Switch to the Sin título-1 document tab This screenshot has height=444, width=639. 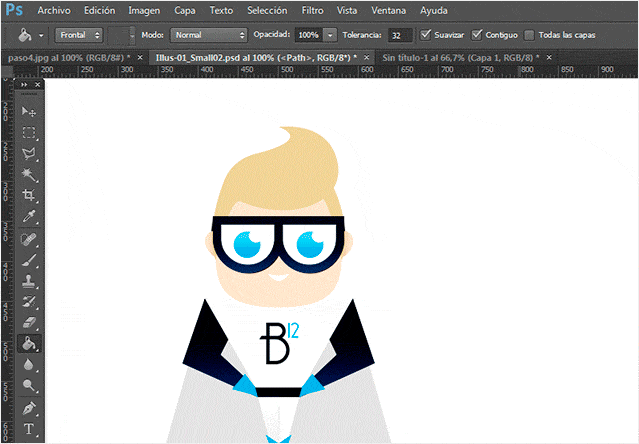point(459,58)
